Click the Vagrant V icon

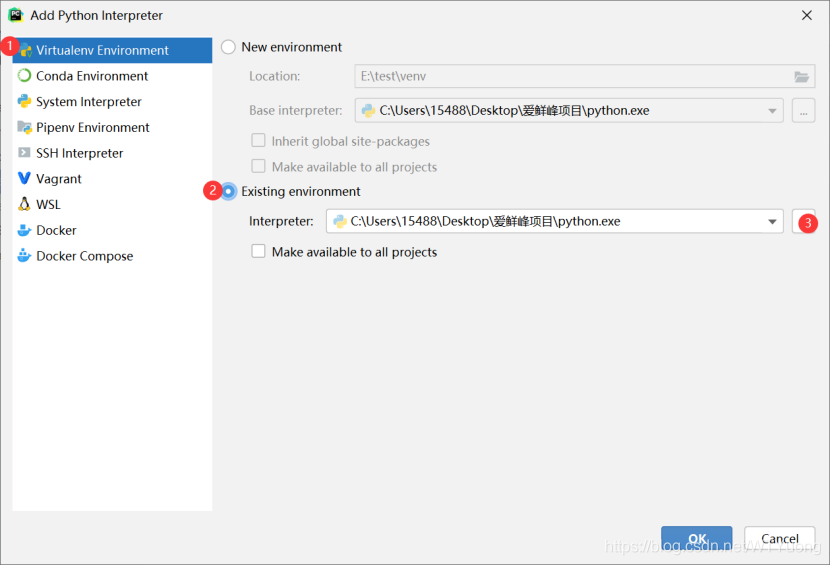(24, 178)
